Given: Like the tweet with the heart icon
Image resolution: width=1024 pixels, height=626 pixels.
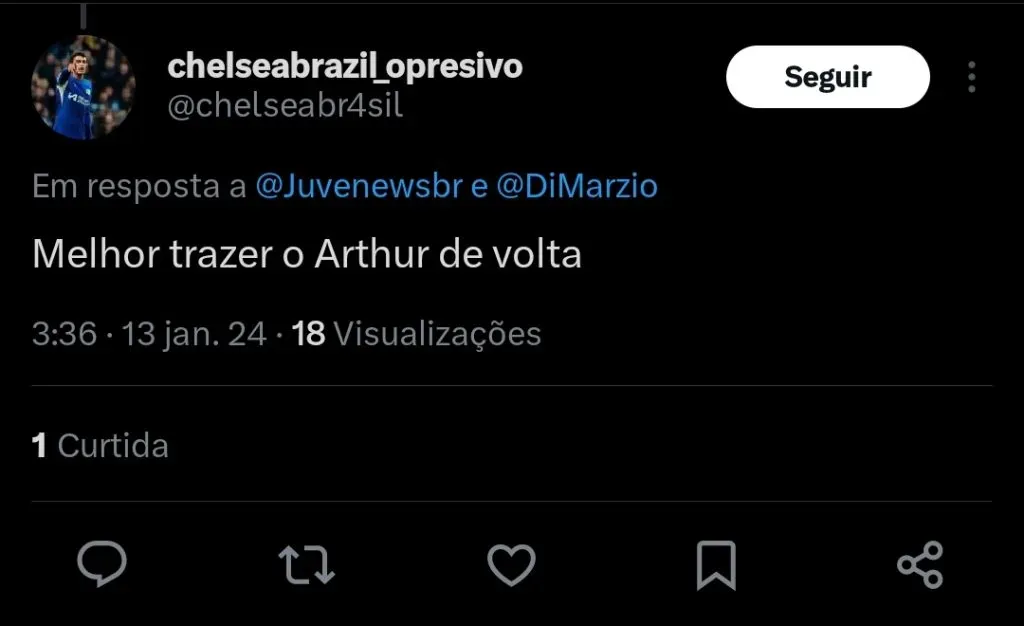Looking at the screenshot, I should (x=511, y=564).
